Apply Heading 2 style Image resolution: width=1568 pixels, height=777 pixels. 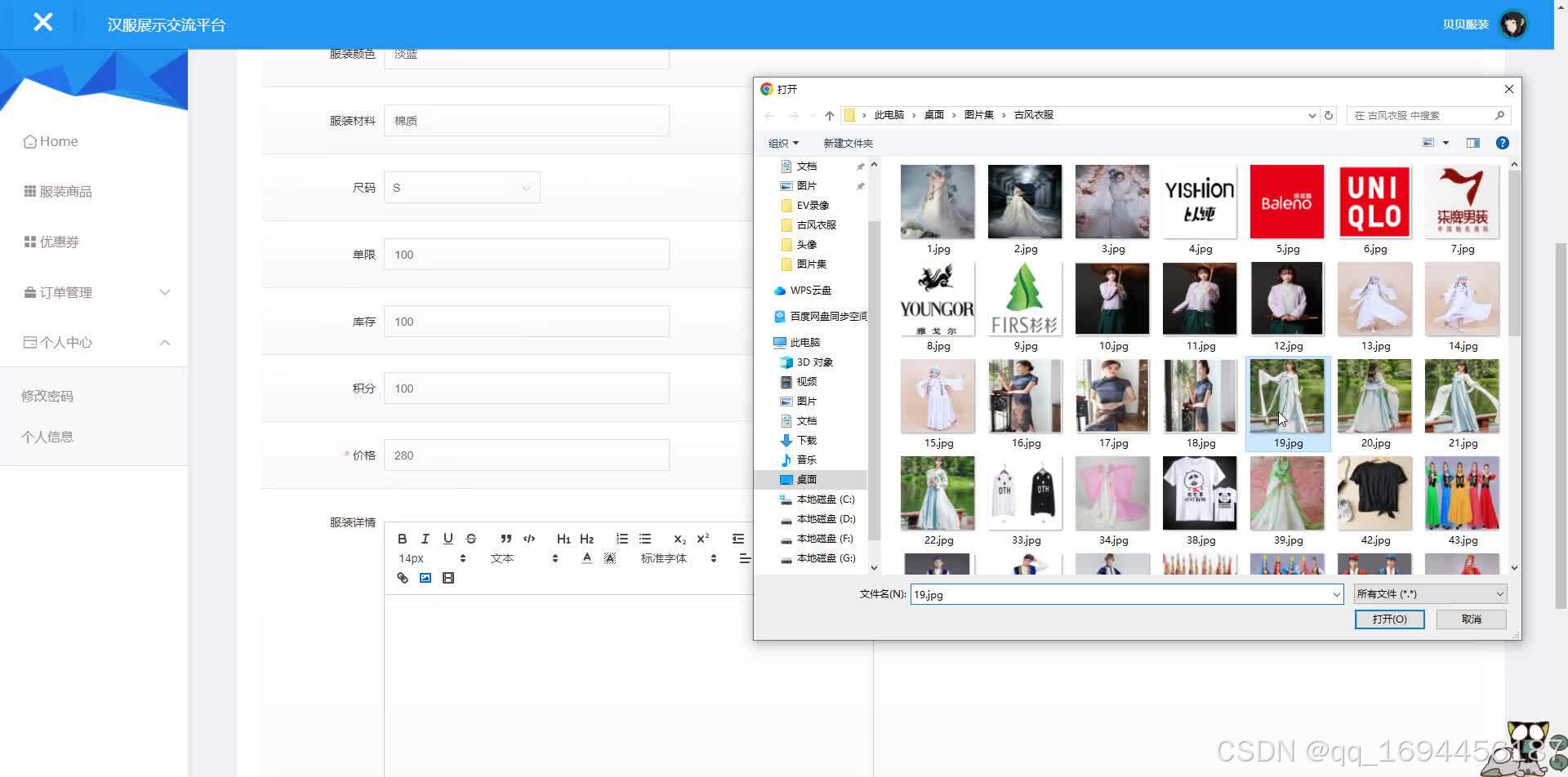click(586, 539)
